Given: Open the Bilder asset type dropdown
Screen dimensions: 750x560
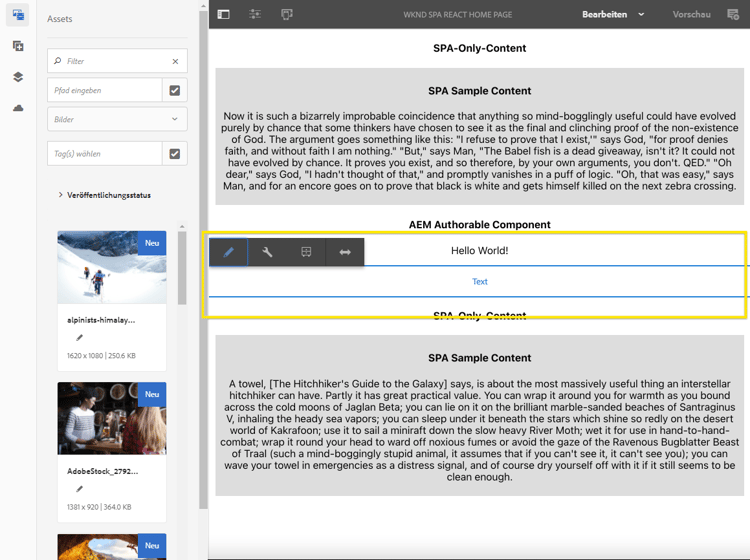Looking at the screenshot, I should 117,119.
